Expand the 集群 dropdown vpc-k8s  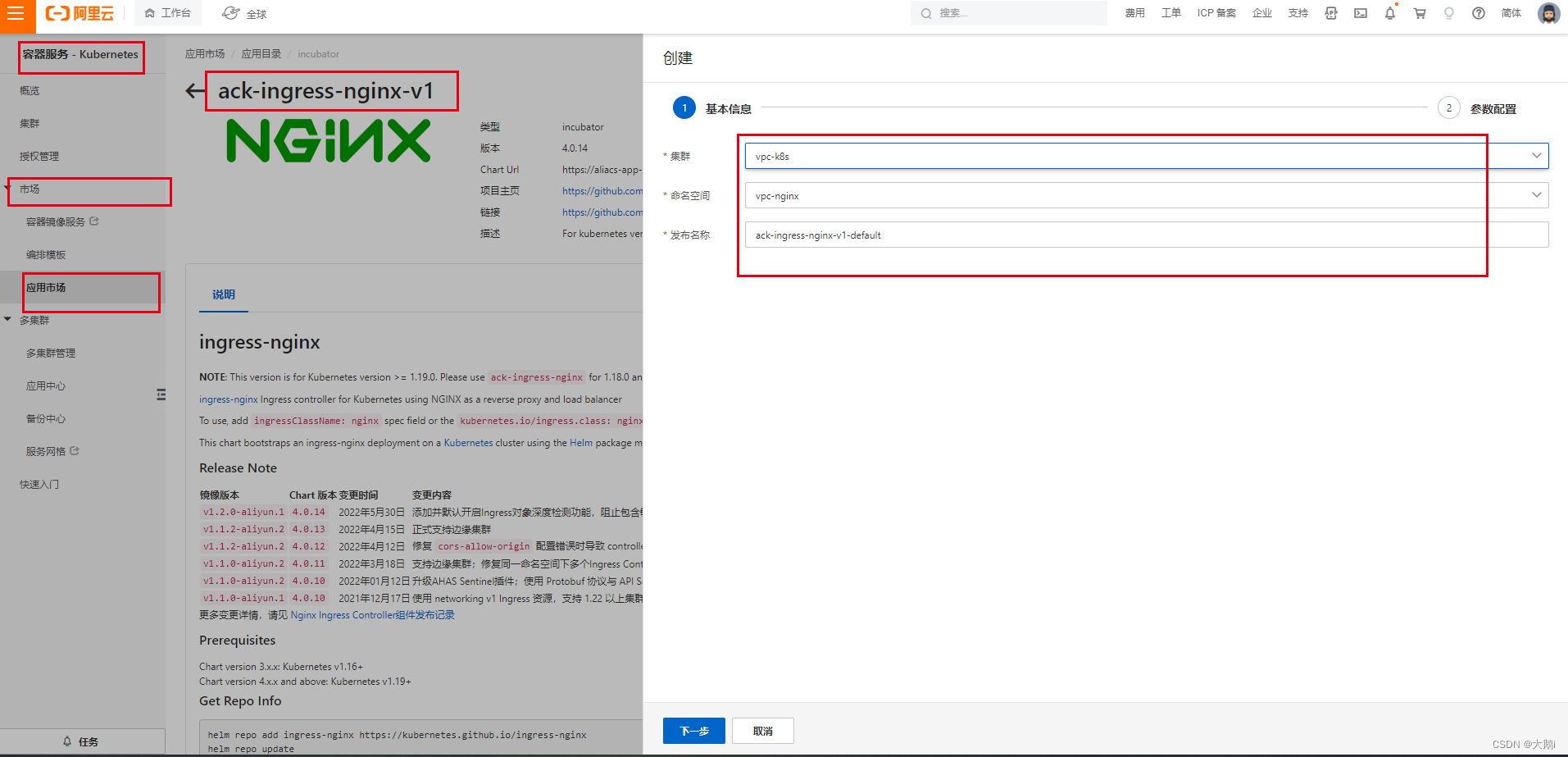click(1147, 156)
